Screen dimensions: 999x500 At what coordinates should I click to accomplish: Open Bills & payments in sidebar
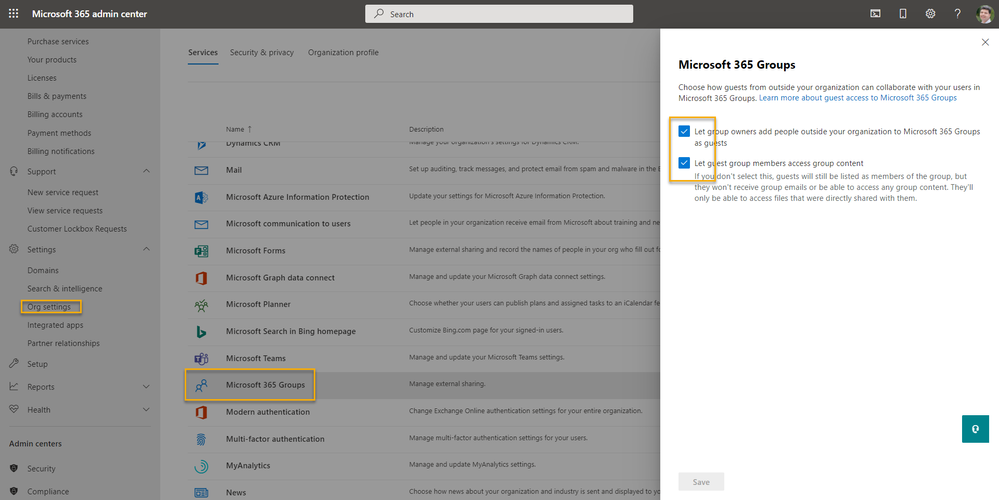tap(57, 96)
